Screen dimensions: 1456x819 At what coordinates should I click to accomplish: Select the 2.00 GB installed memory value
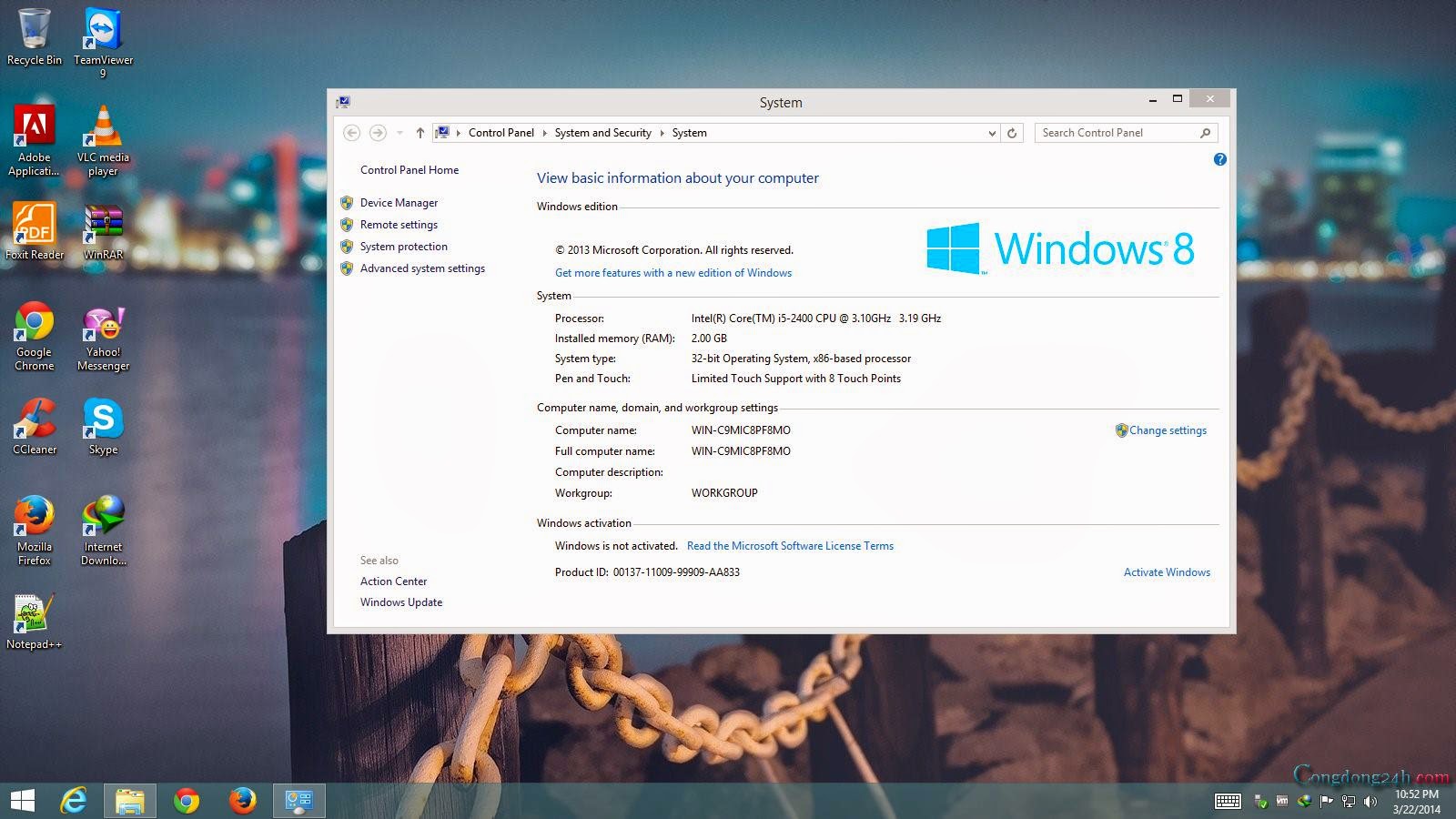(x=709, y=339)
